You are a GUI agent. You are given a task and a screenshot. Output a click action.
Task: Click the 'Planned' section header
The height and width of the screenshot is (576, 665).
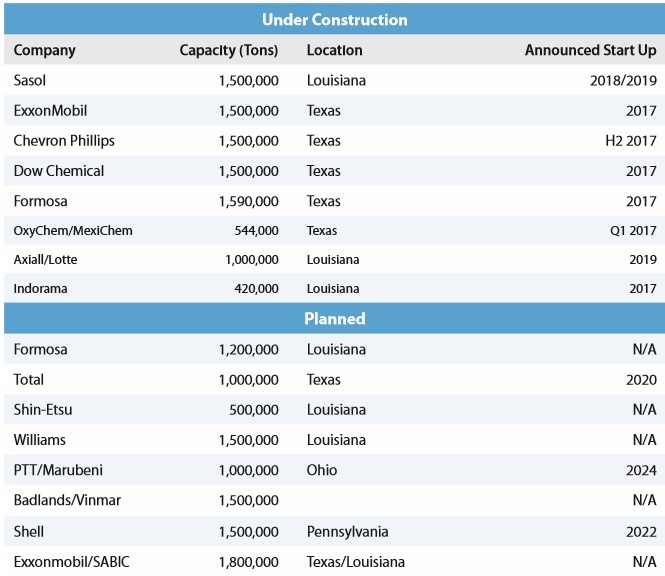[335, 319]
